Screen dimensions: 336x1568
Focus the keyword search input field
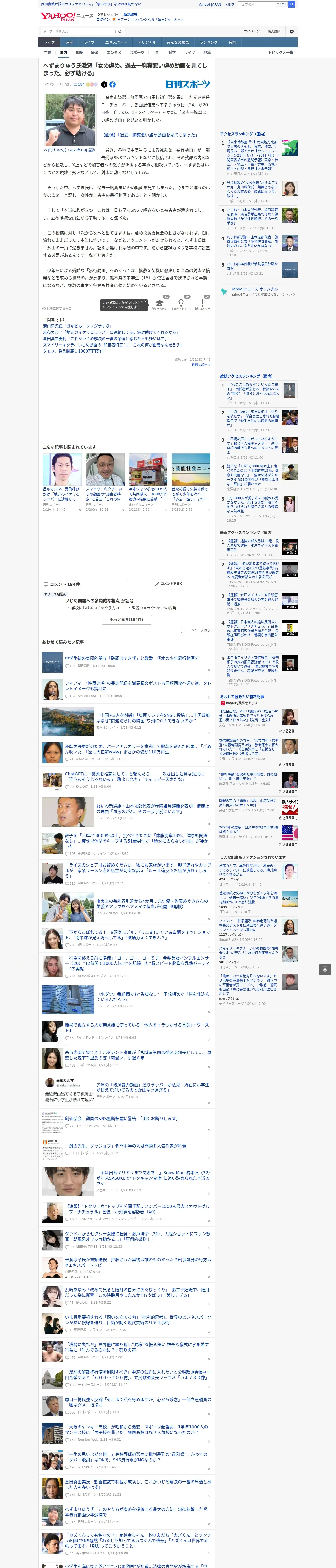[x=79, y=31]
